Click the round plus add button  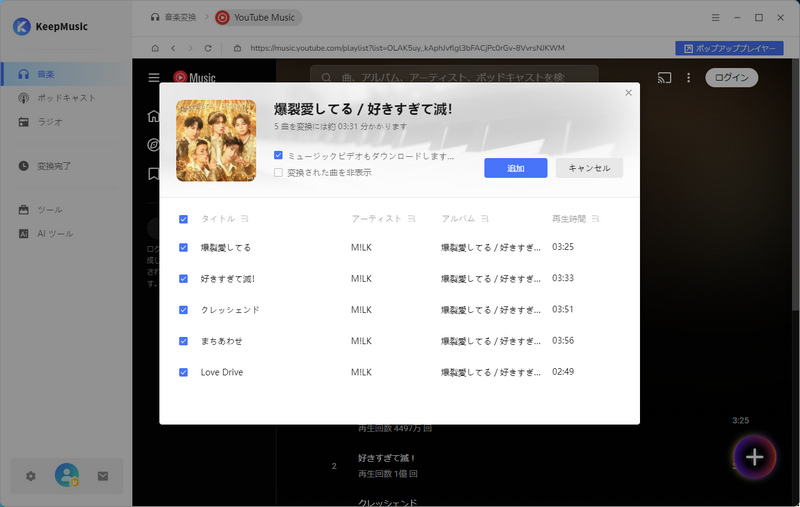(755, 457)
